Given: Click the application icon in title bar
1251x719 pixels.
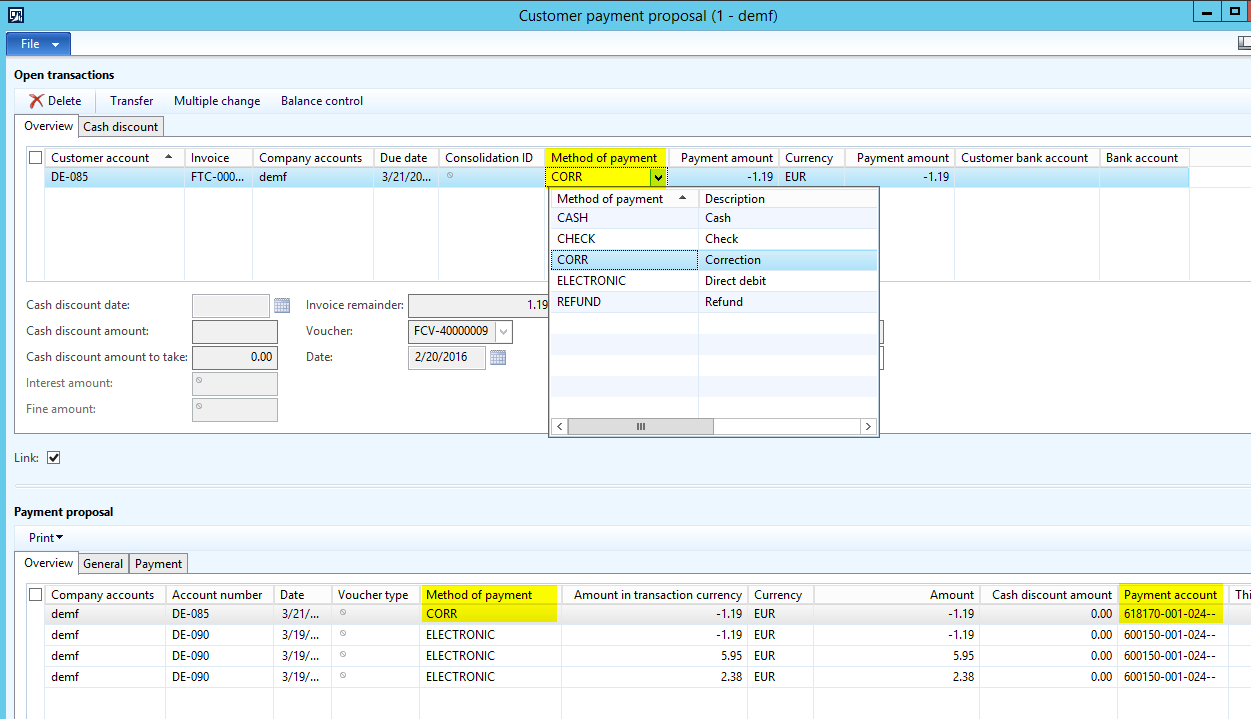Looking at the screenshot, I should point(16,15).
